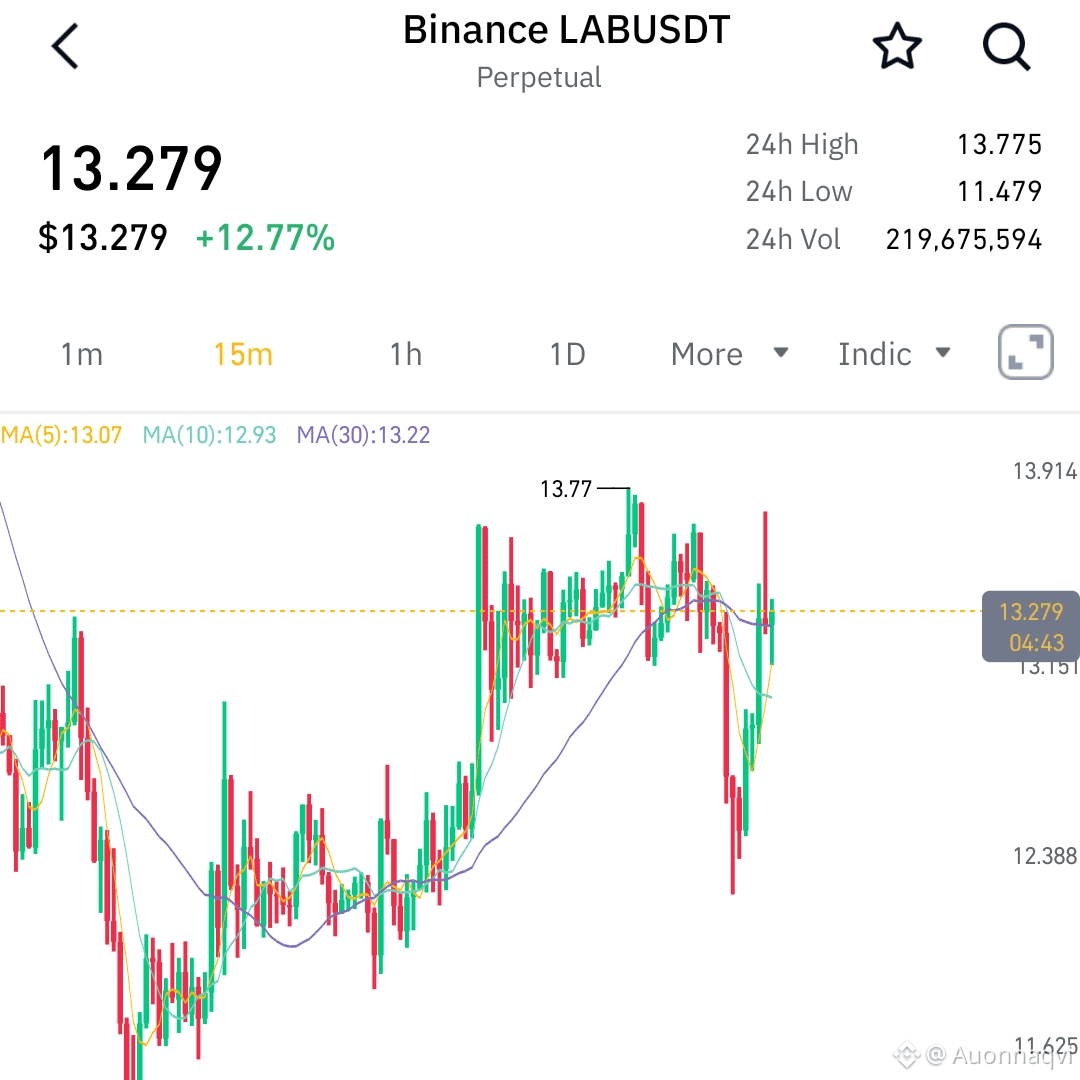This screenshot has height=1080, width=1080.
Task: Tap the large 13.279 price
Action: 132,168
